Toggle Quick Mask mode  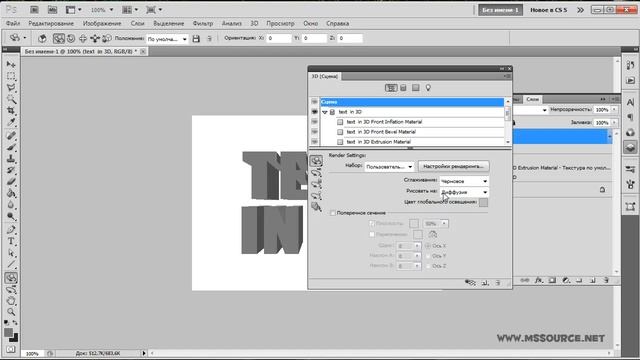[x=11, y=350]
